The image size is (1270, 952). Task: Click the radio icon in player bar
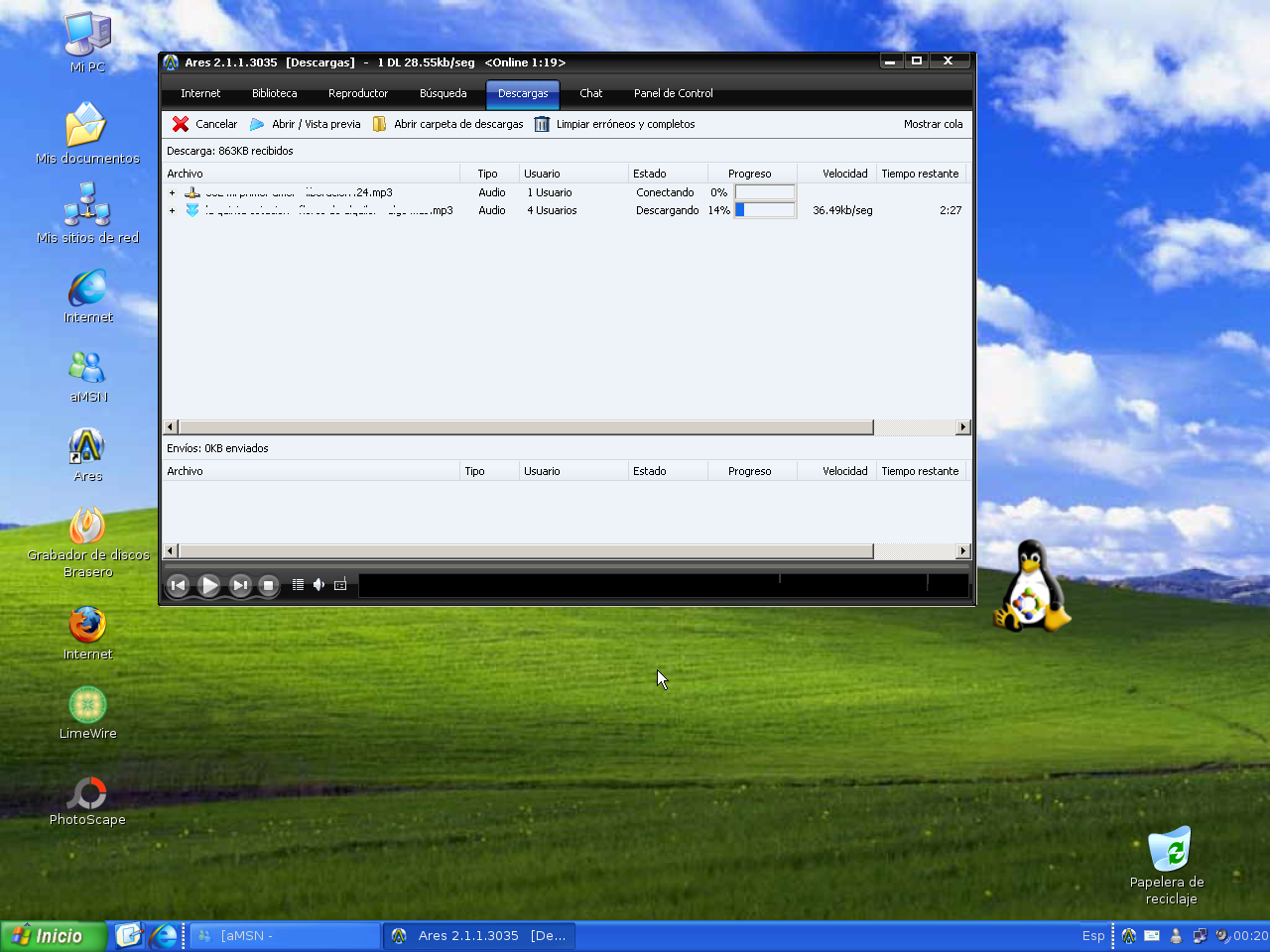(x=340, y=585)
